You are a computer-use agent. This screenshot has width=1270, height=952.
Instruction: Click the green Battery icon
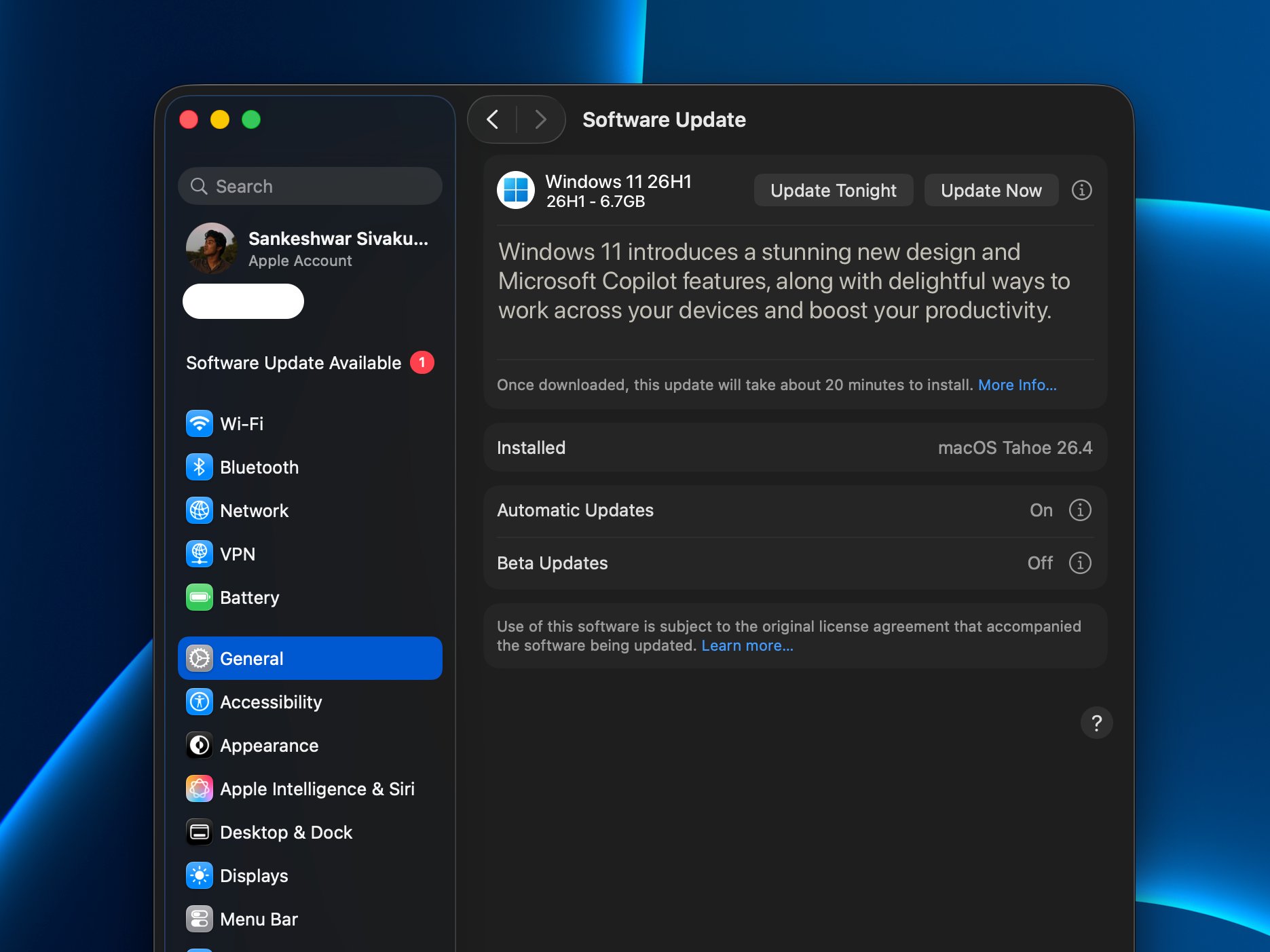pos(199,597)
